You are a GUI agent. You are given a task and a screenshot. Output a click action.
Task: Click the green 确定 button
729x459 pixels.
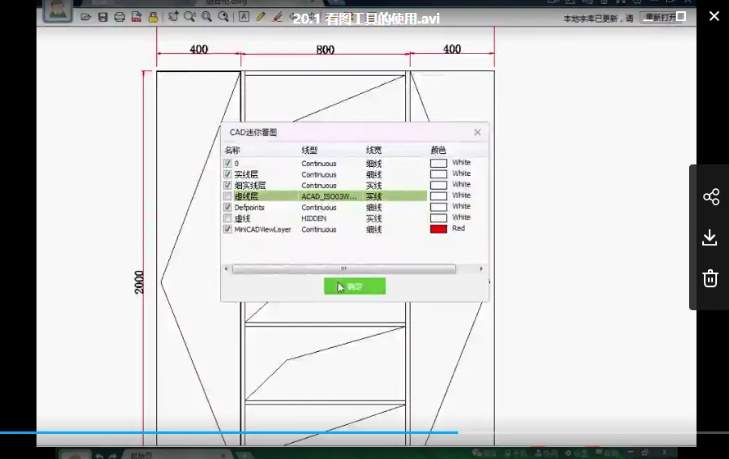coord(355,286)
